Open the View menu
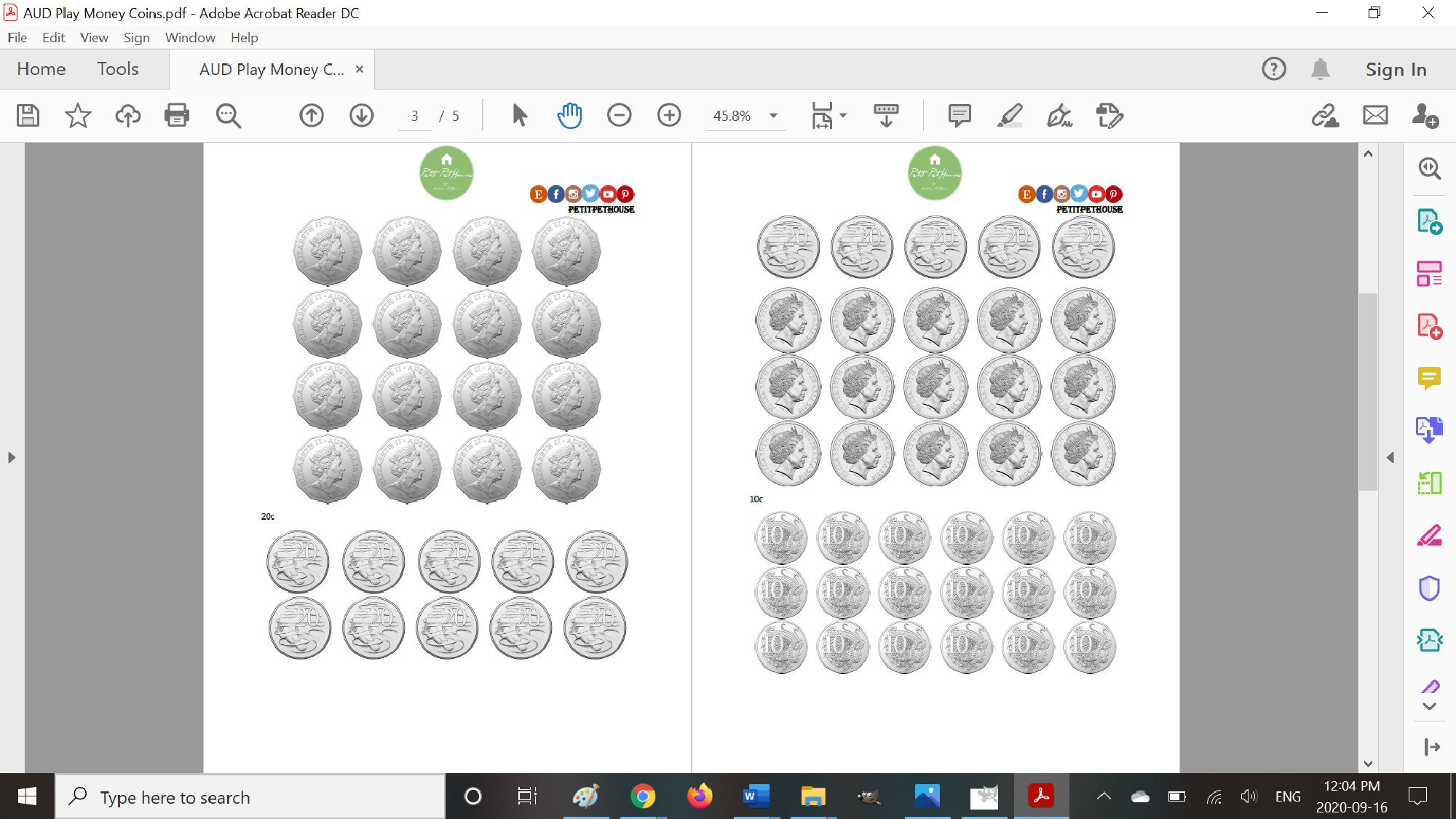The height and width of the screenshot is (819, 1456). pyautogui.click(x=94, y=38)
